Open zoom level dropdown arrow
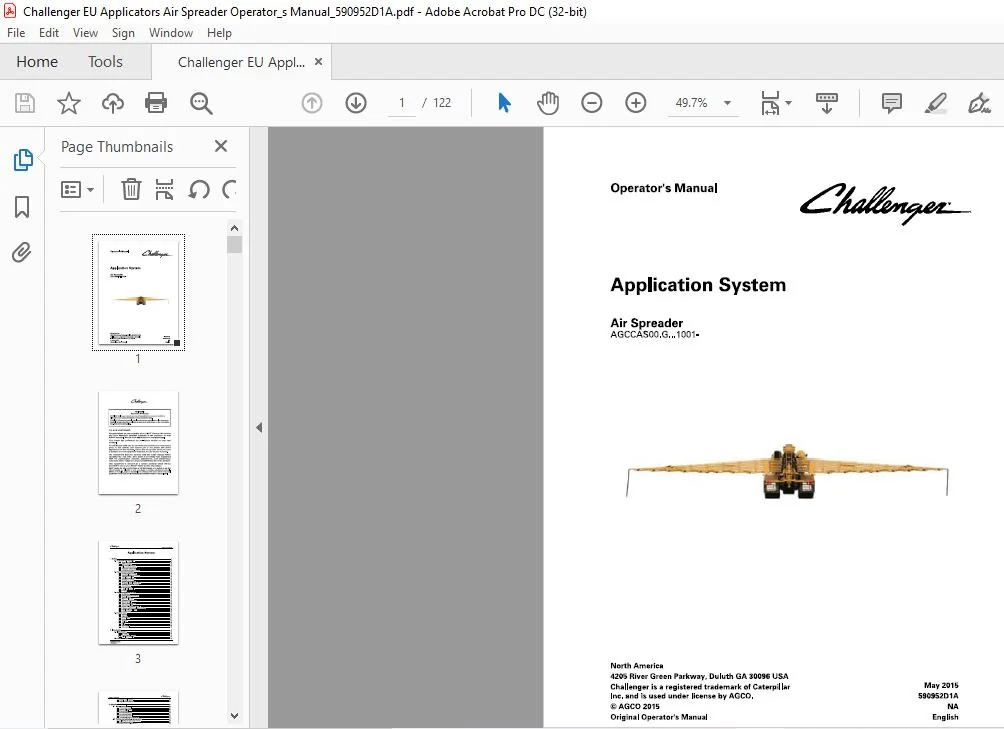1004x729 pixels. pos(727,103)
